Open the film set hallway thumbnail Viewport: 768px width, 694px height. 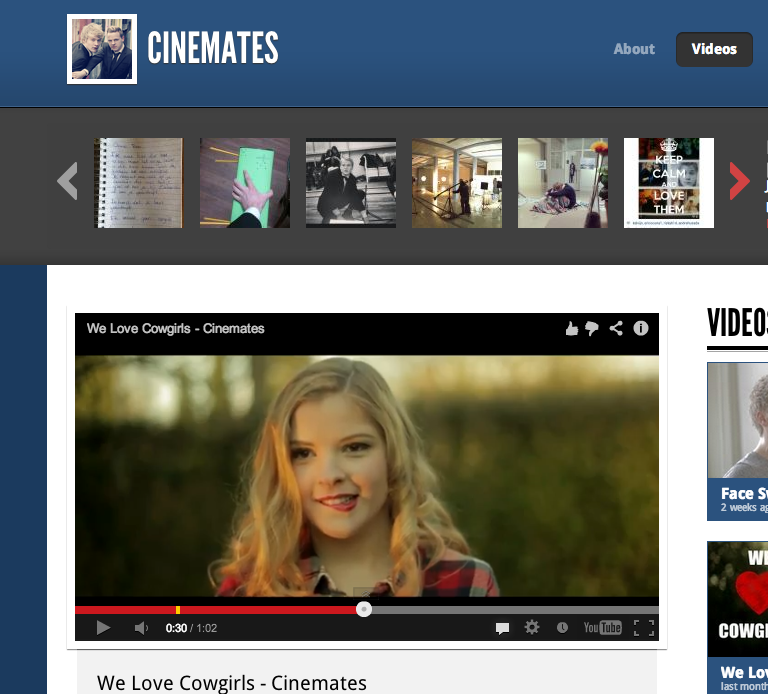coord(457,183)
